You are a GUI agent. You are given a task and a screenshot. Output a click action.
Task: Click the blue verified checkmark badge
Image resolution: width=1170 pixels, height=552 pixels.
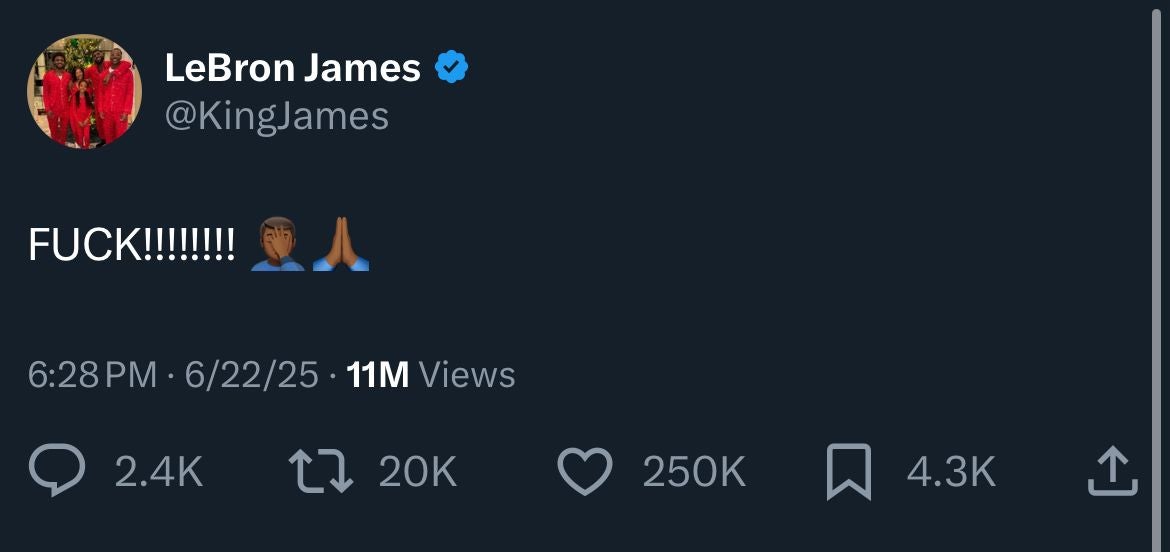pyautogui.click(x=452, y=68)
